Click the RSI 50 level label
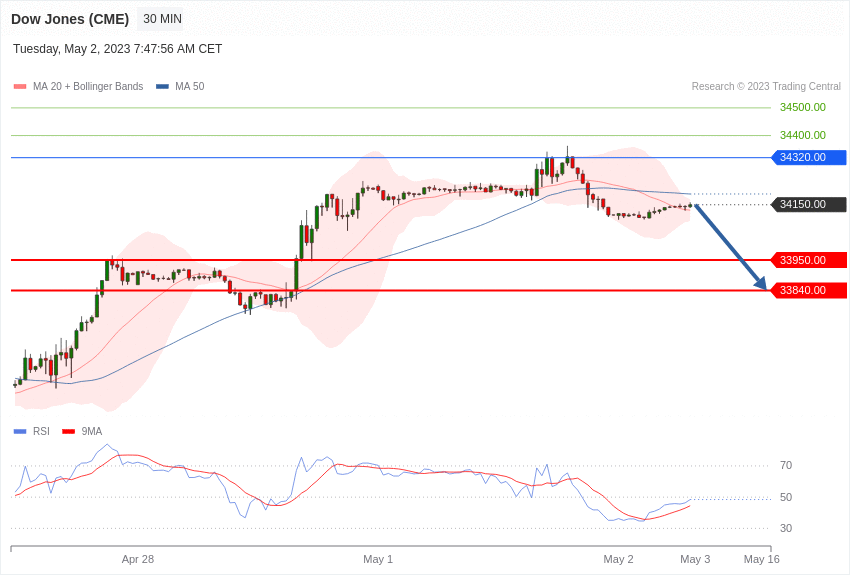This screenshot has height=576, width=850. (x=786, y=497)
